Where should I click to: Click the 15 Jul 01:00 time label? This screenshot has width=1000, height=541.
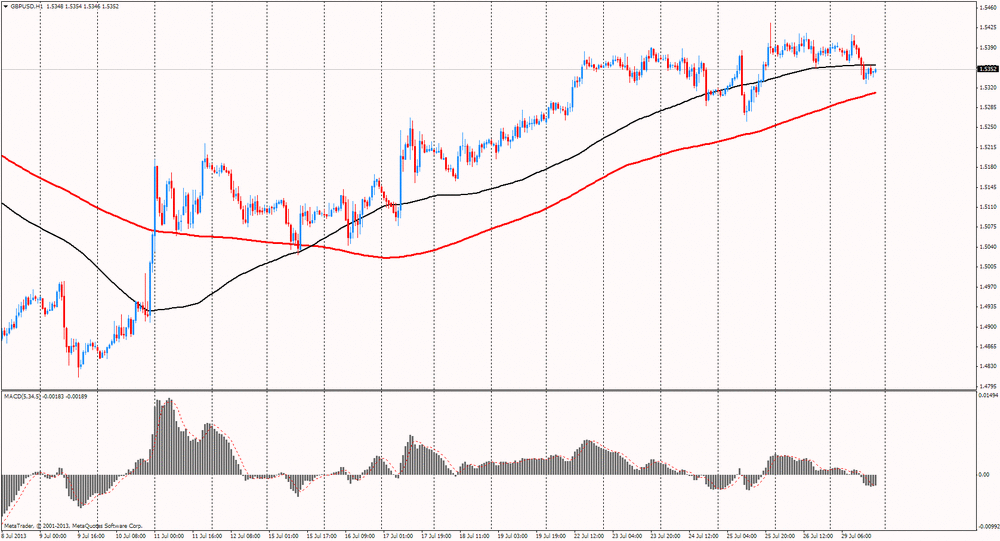283,537
